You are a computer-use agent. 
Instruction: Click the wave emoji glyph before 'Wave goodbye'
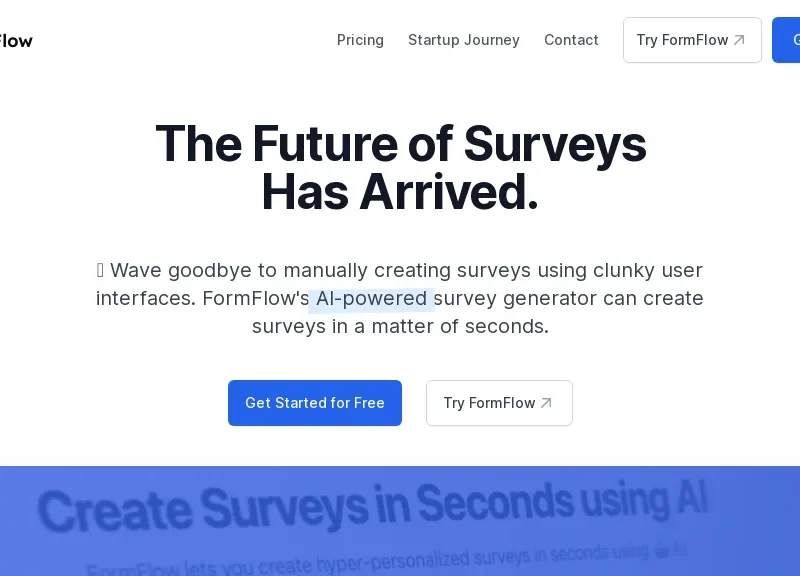(x=100, y=270)
